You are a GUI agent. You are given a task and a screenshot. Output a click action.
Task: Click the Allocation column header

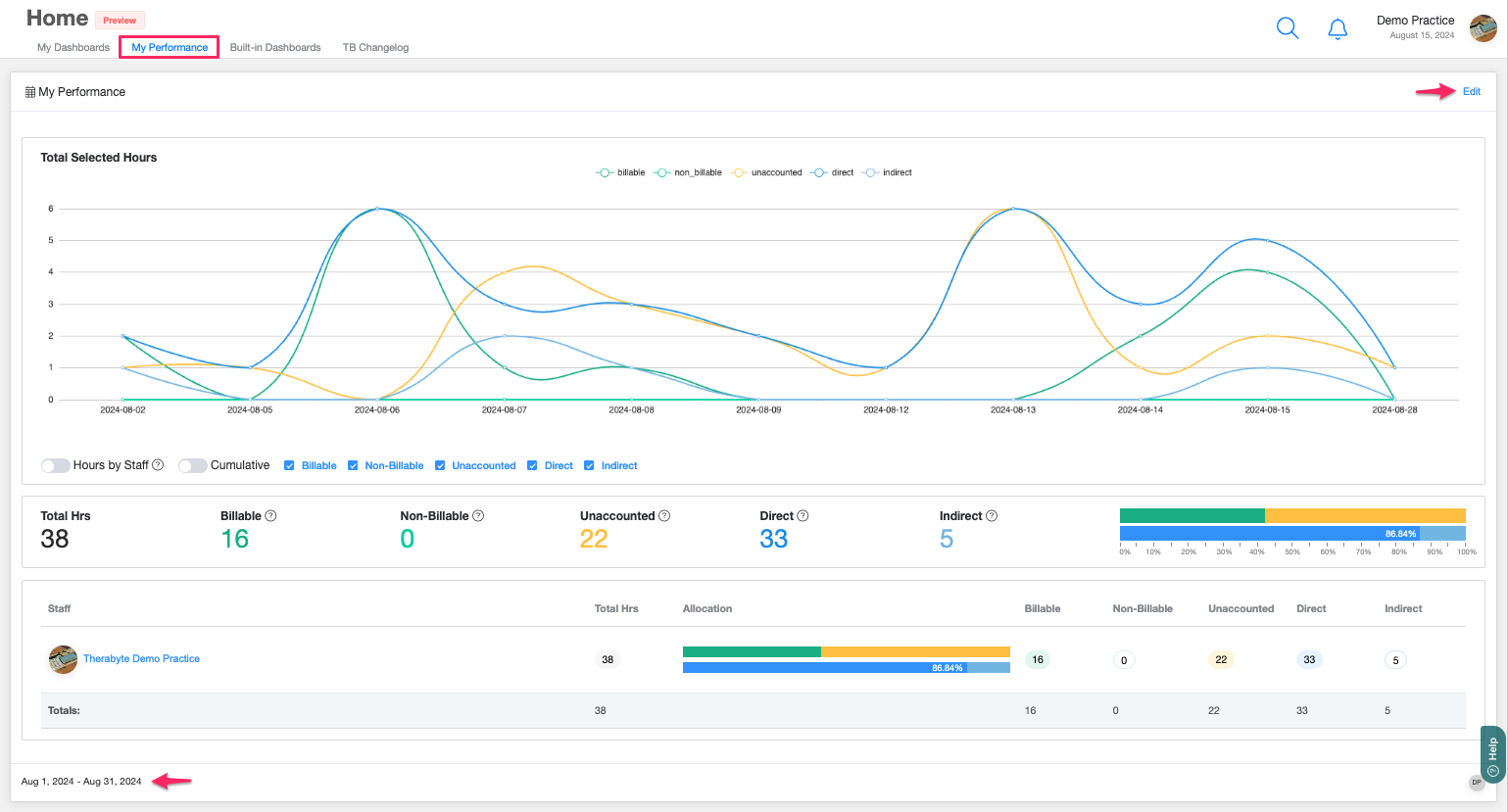tap(707, 608)
